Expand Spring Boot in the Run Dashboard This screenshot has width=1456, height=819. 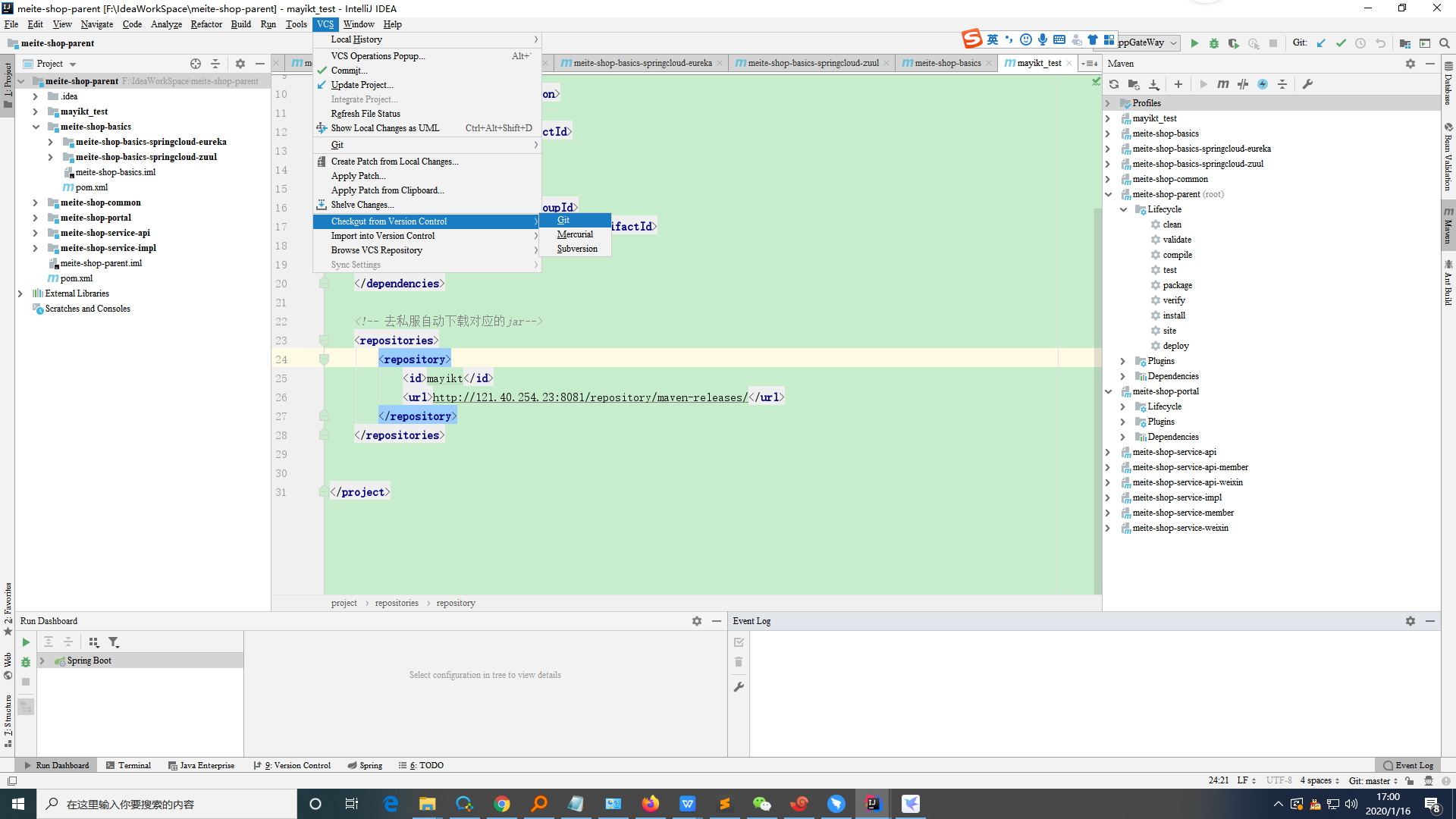42,661
